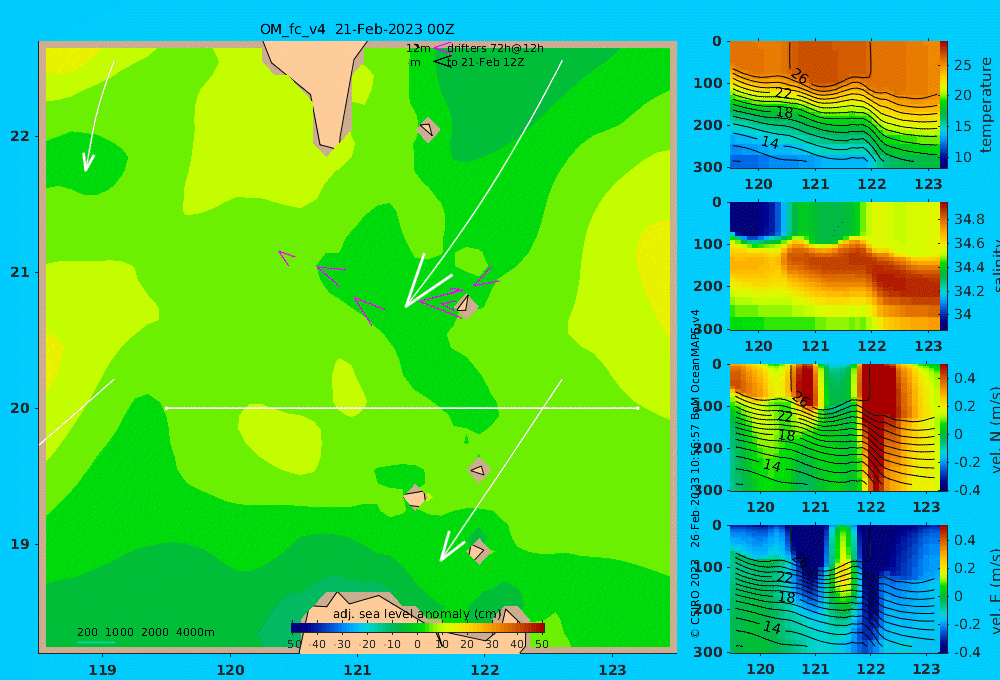Click longitude tick 119 on main map
This screenshot has height=680, width=1000.
tap(102, 670)
